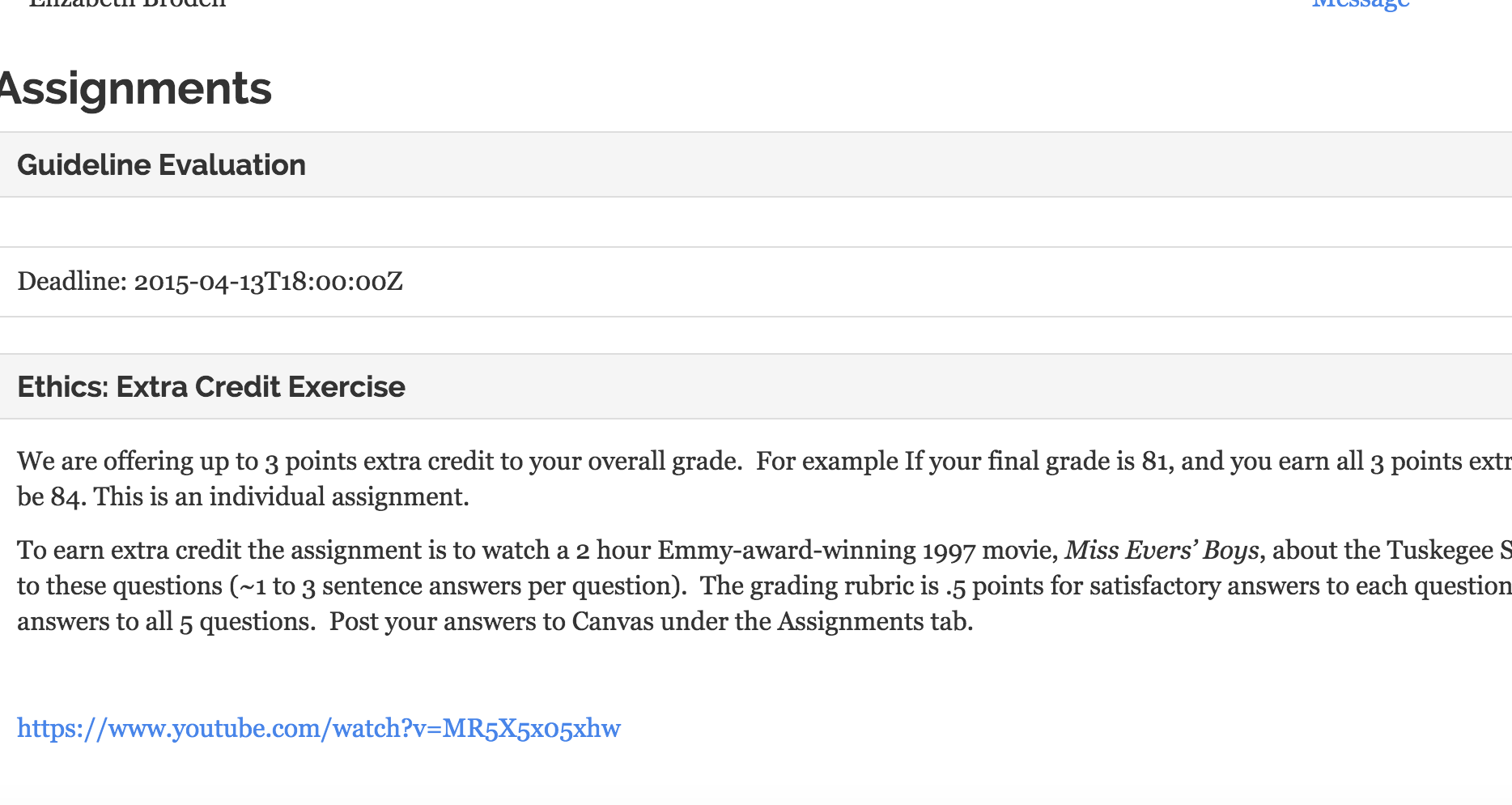Click the Assignments page heading
This screenshot has height=805, width=1512.
tap(135, 88)
